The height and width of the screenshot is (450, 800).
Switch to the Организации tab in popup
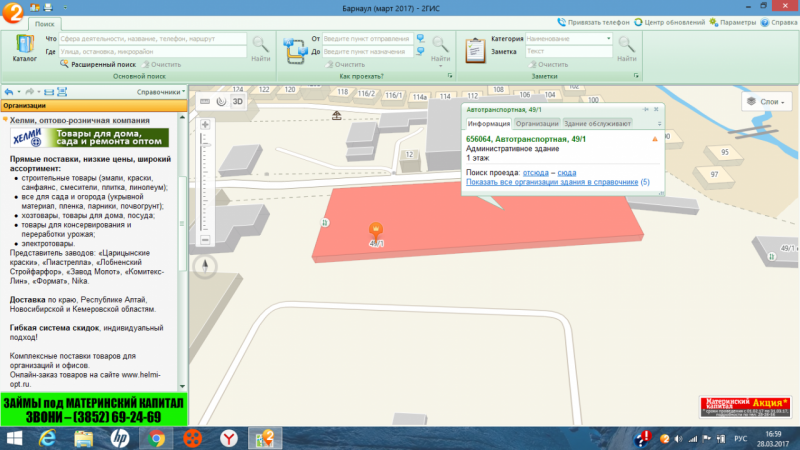[x=537, y=123]
